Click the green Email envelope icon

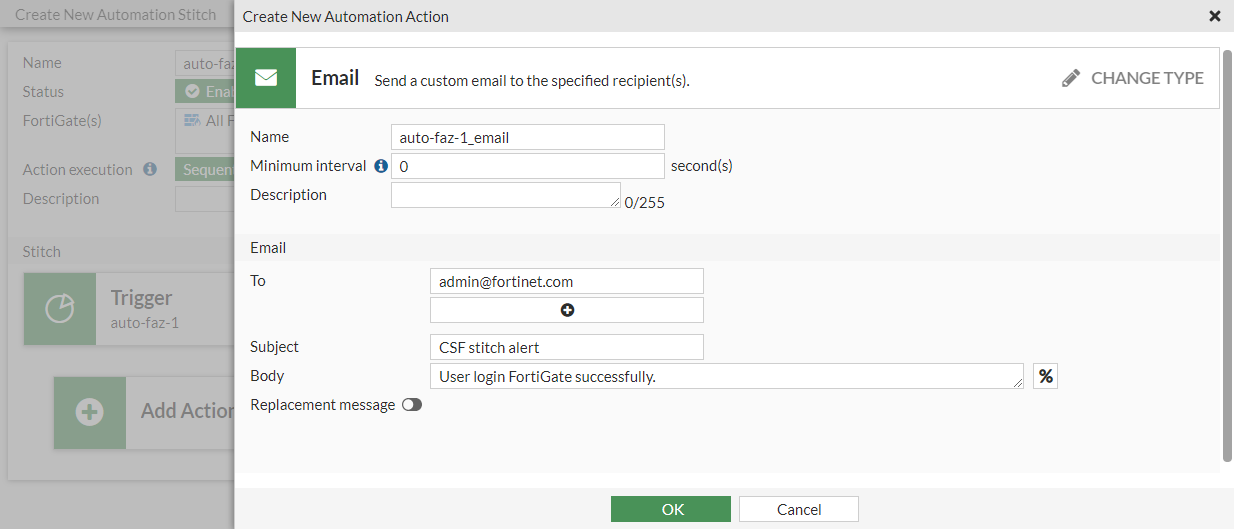(x=266, y=78)
